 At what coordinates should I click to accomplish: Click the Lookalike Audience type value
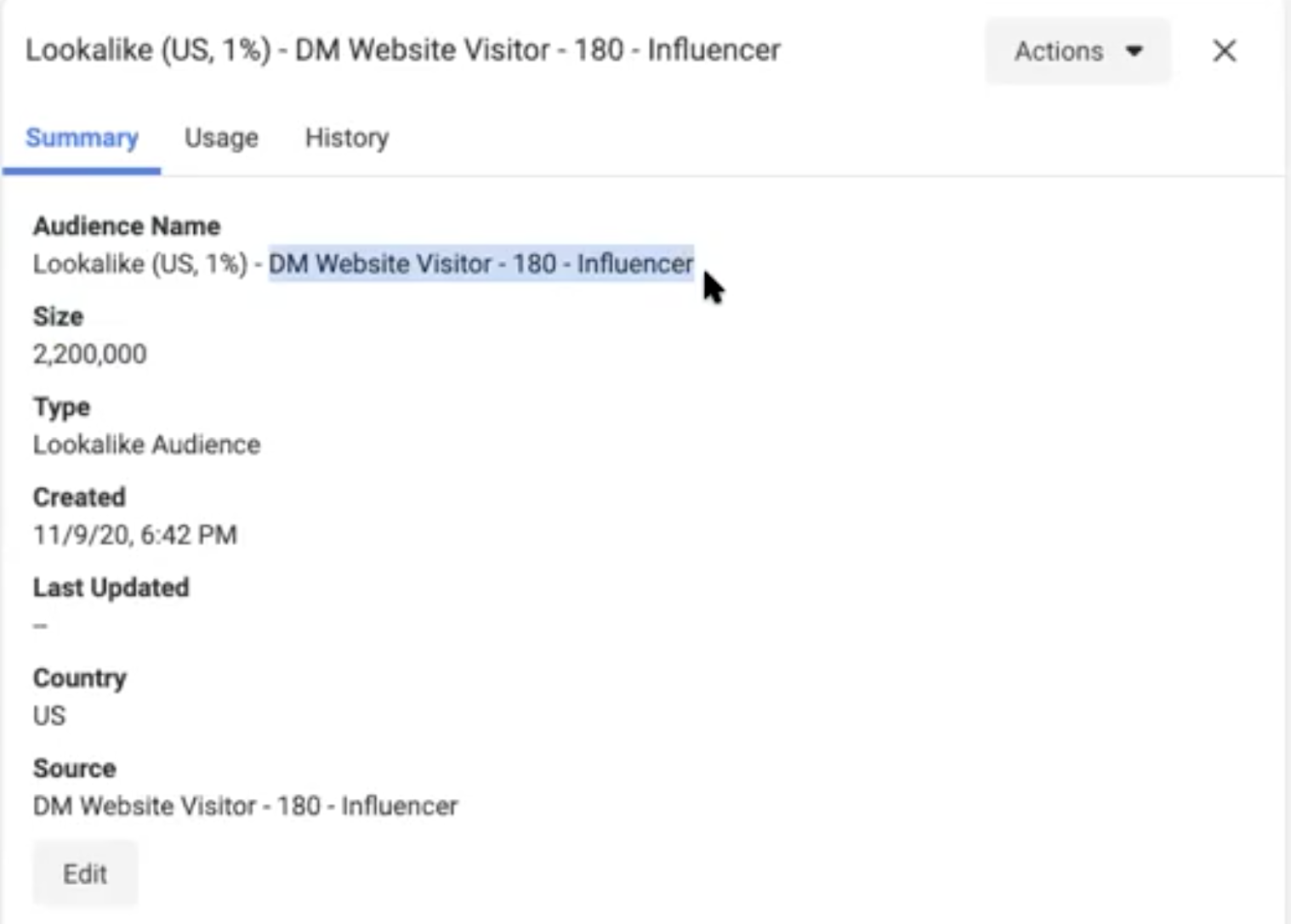pyautogui.click(x=146, y=445)
